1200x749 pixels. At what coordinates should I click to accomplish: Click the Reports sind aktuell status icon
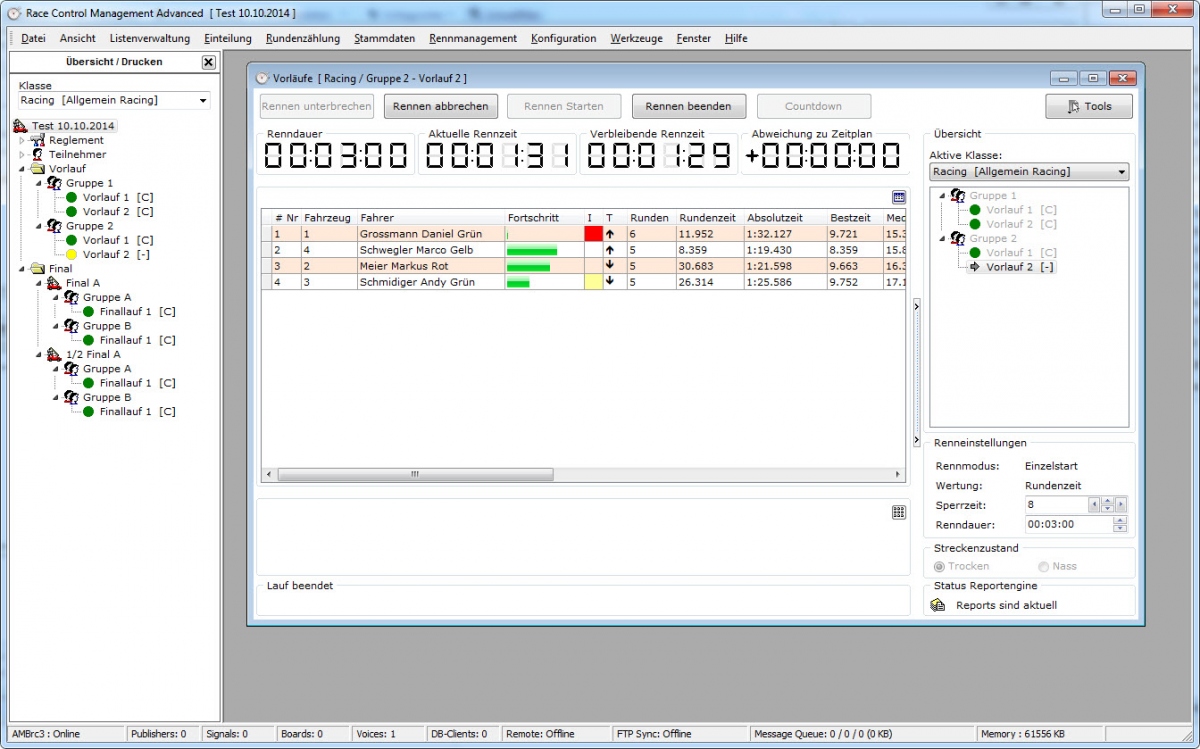938,605
